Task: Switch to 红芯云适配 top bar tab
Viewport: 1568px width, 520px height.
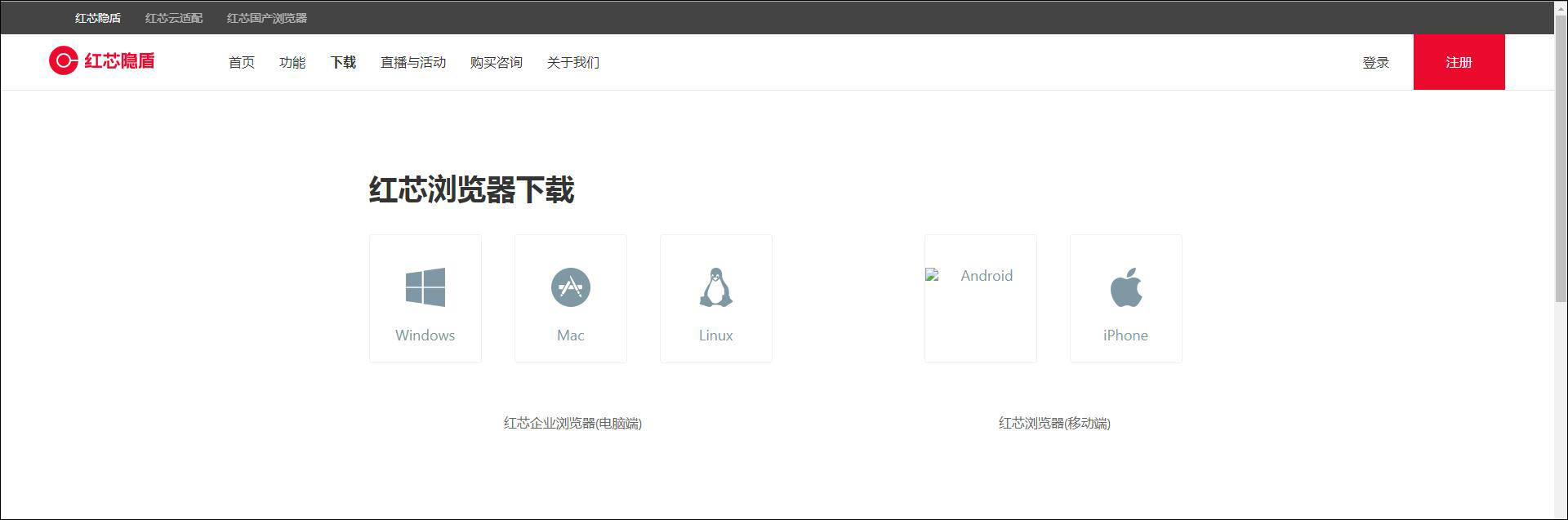Action: 174,18
